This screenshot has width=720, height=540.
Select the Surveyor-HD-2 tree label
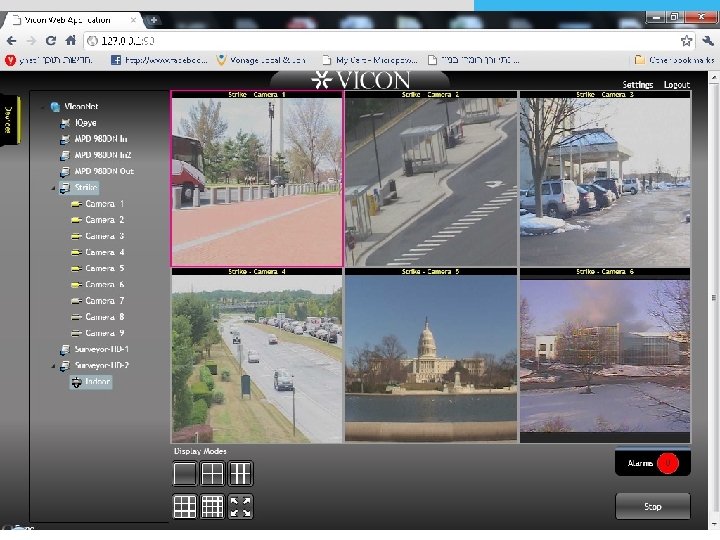101,366
